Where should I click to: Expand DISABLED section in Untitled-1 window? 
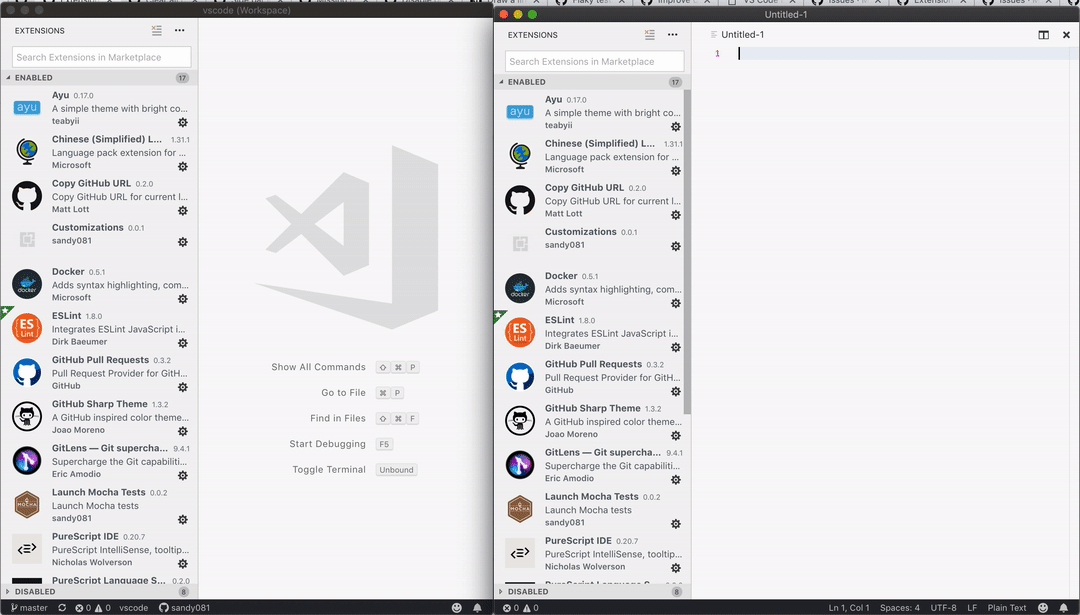point(592,592)
